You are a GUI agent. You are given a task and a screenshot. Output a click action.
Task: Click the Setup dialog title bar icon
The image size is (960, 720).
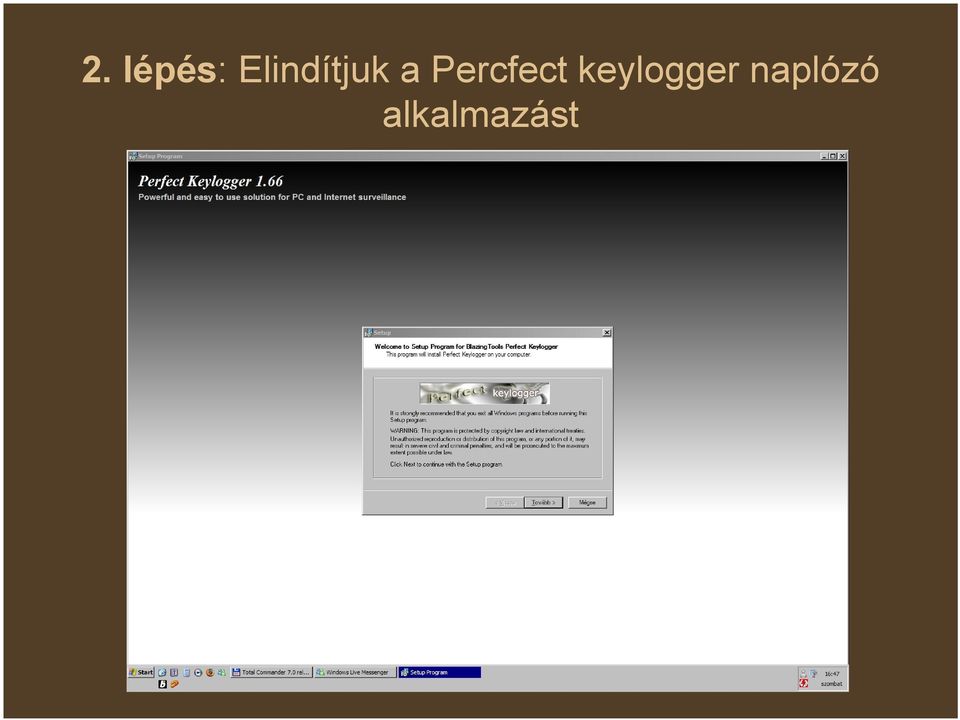[368, 332]
